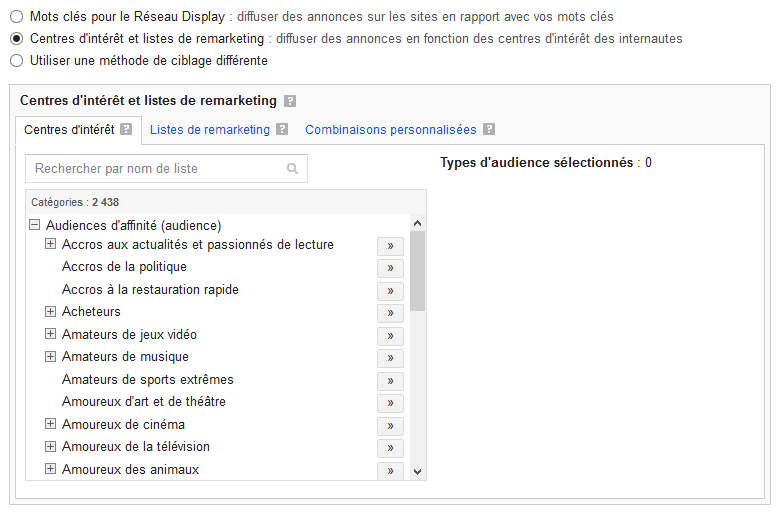
Task: Open help icon beside Listes de remarketing
Action: pos(282,129)
